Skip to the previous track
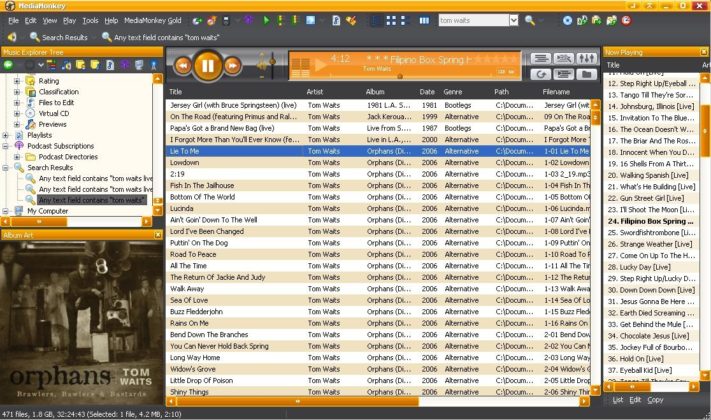The height and width of the screenshot is (420, 711). point(182,66)
